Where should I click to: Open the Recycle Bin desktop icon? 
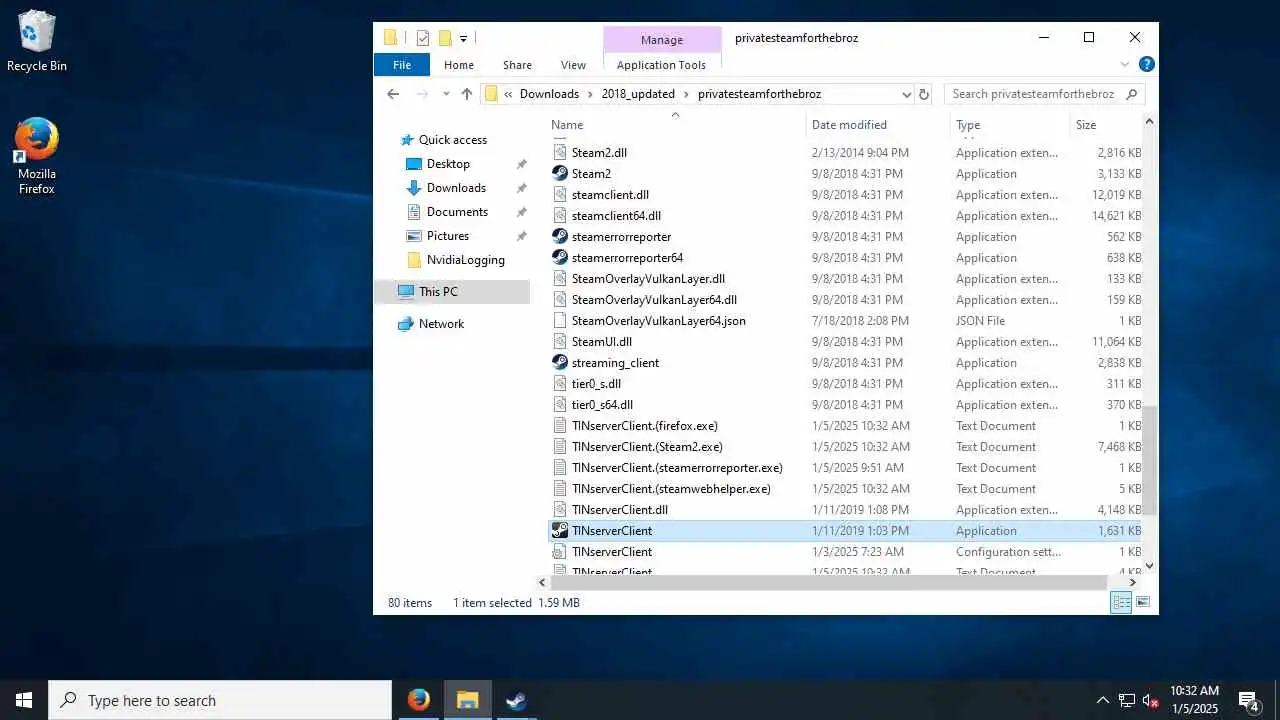[37, 42]
